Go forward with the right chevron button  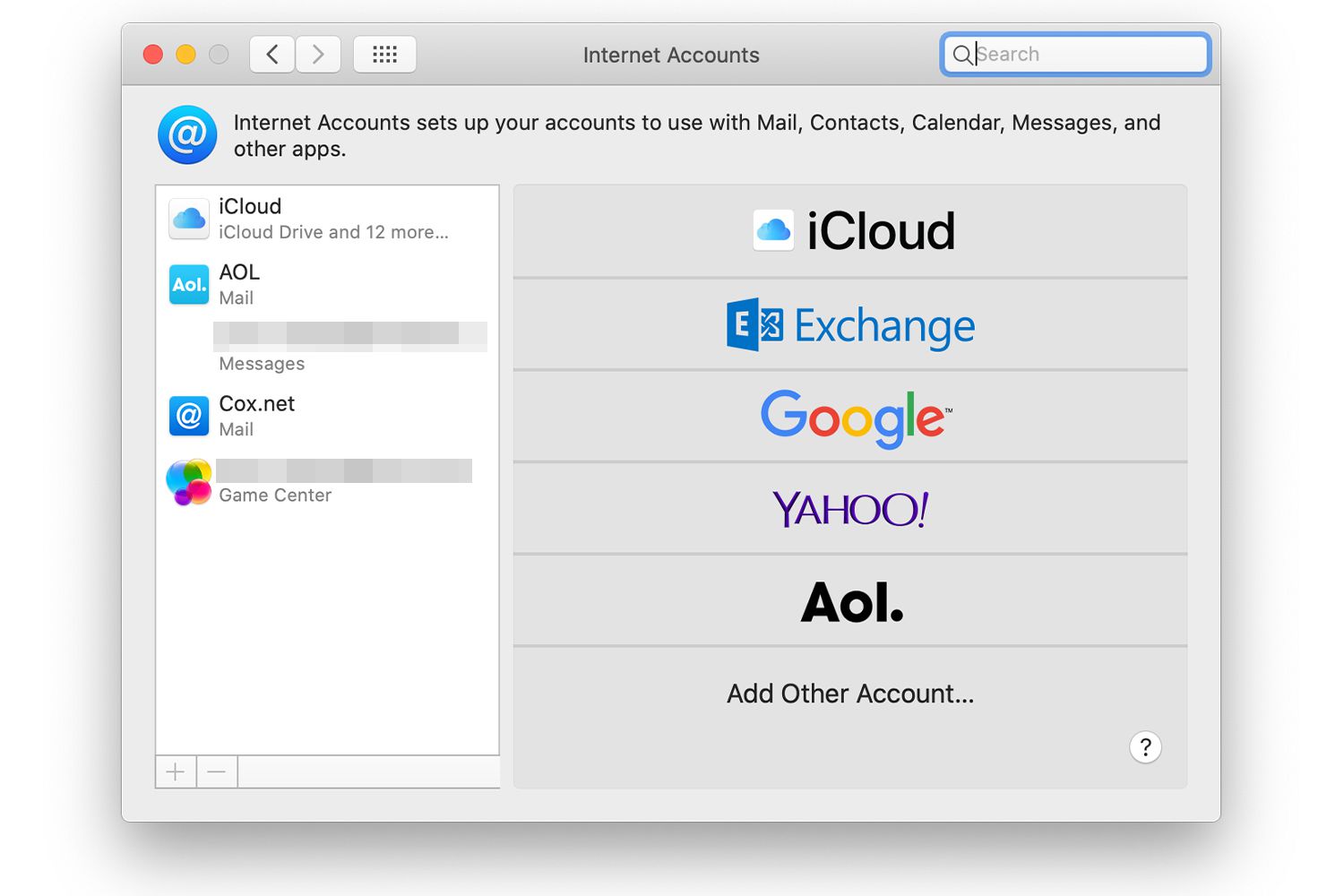[x=318, y=55]
